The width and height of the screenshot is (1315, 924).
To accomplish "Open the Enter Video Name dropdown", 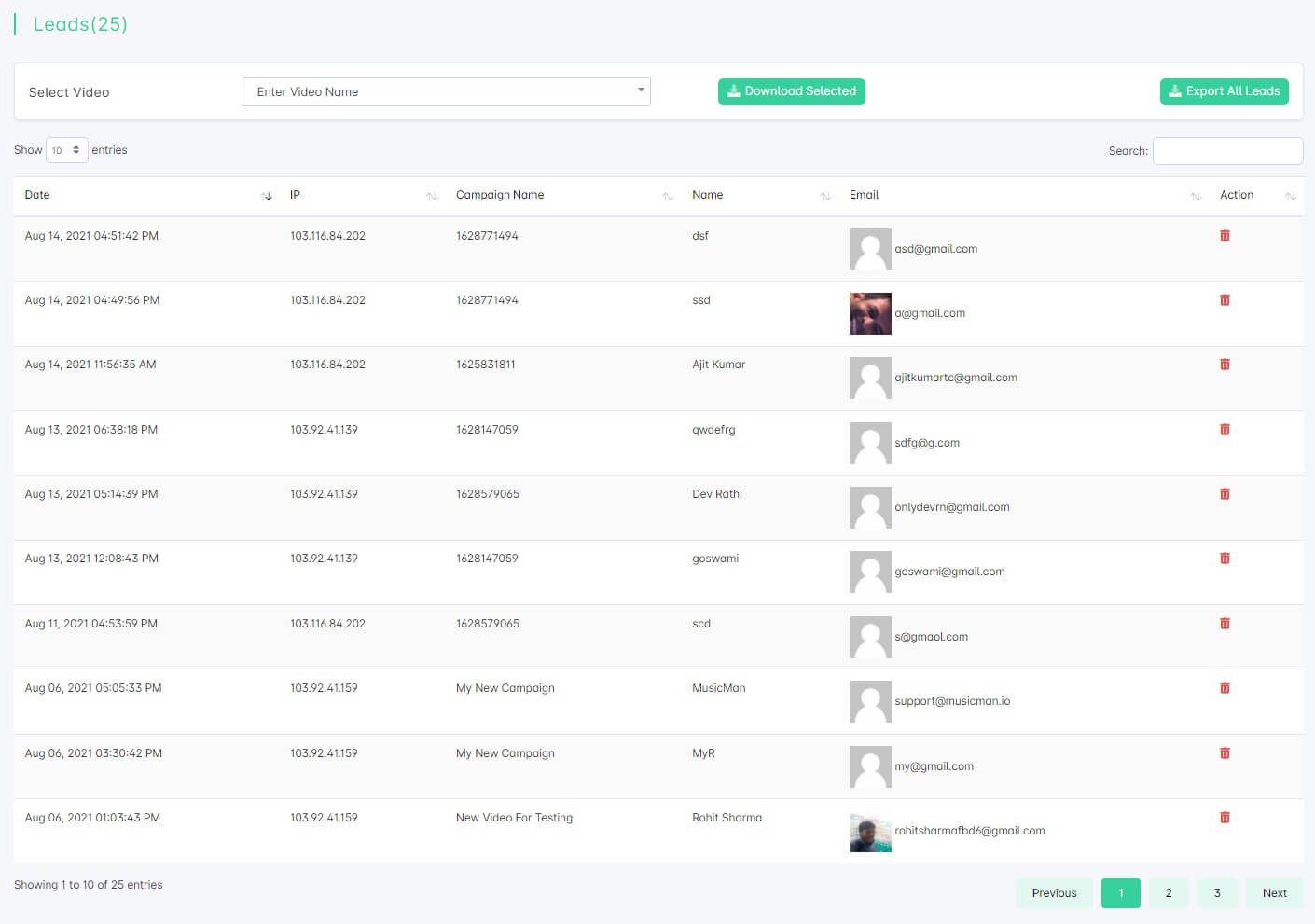I will click(x=446, y=91).
